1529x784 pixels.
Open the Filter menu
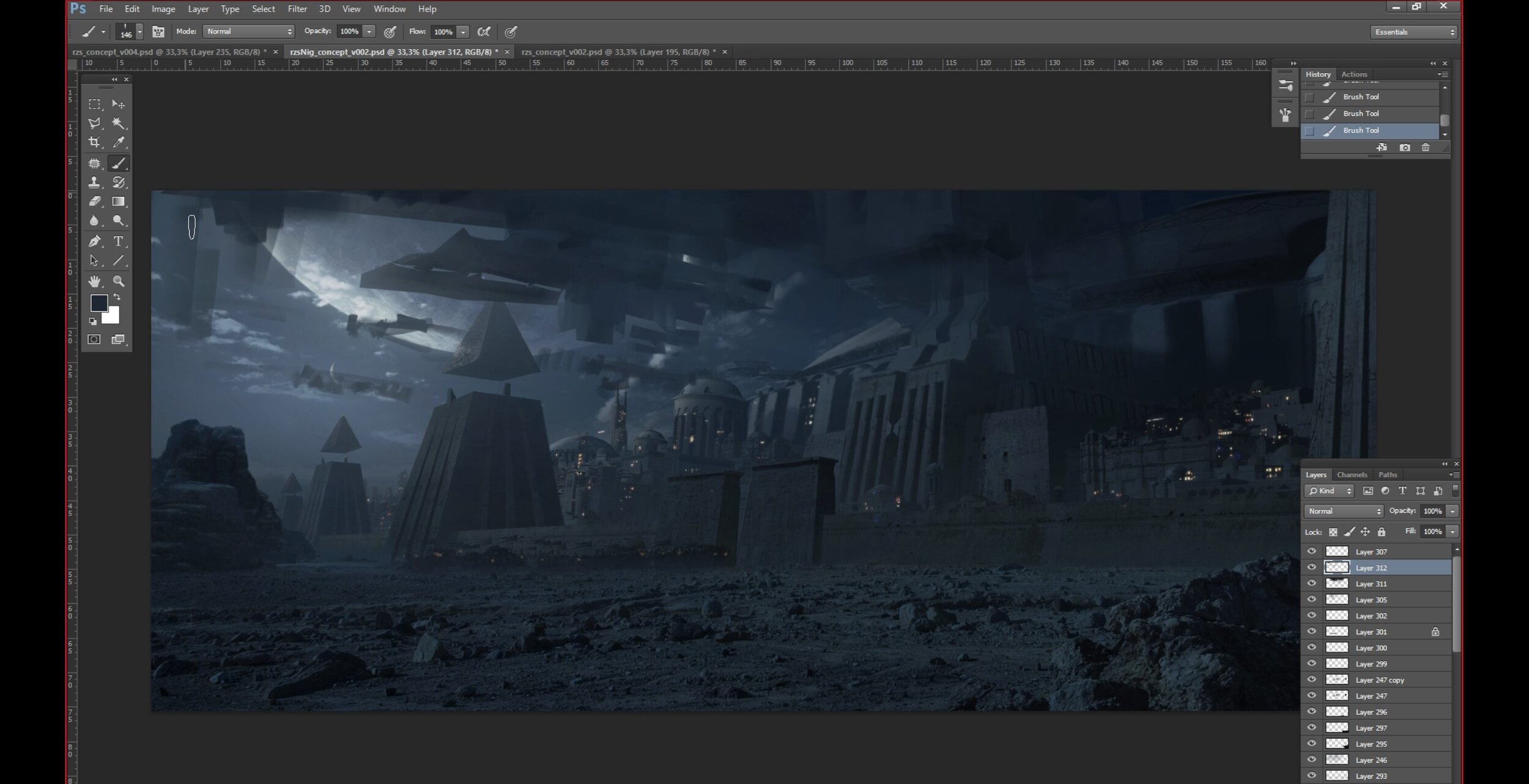(297, 9)
